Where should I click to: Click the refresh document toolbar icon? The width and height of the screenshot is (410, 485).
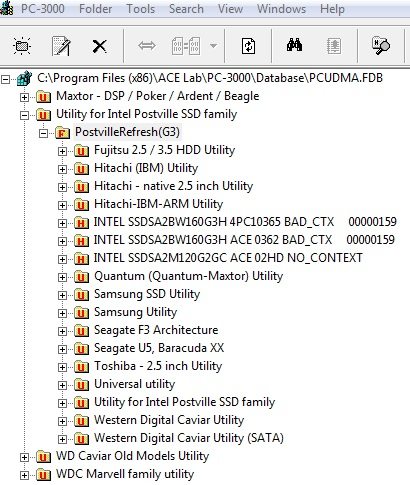[x=248, y=46]
